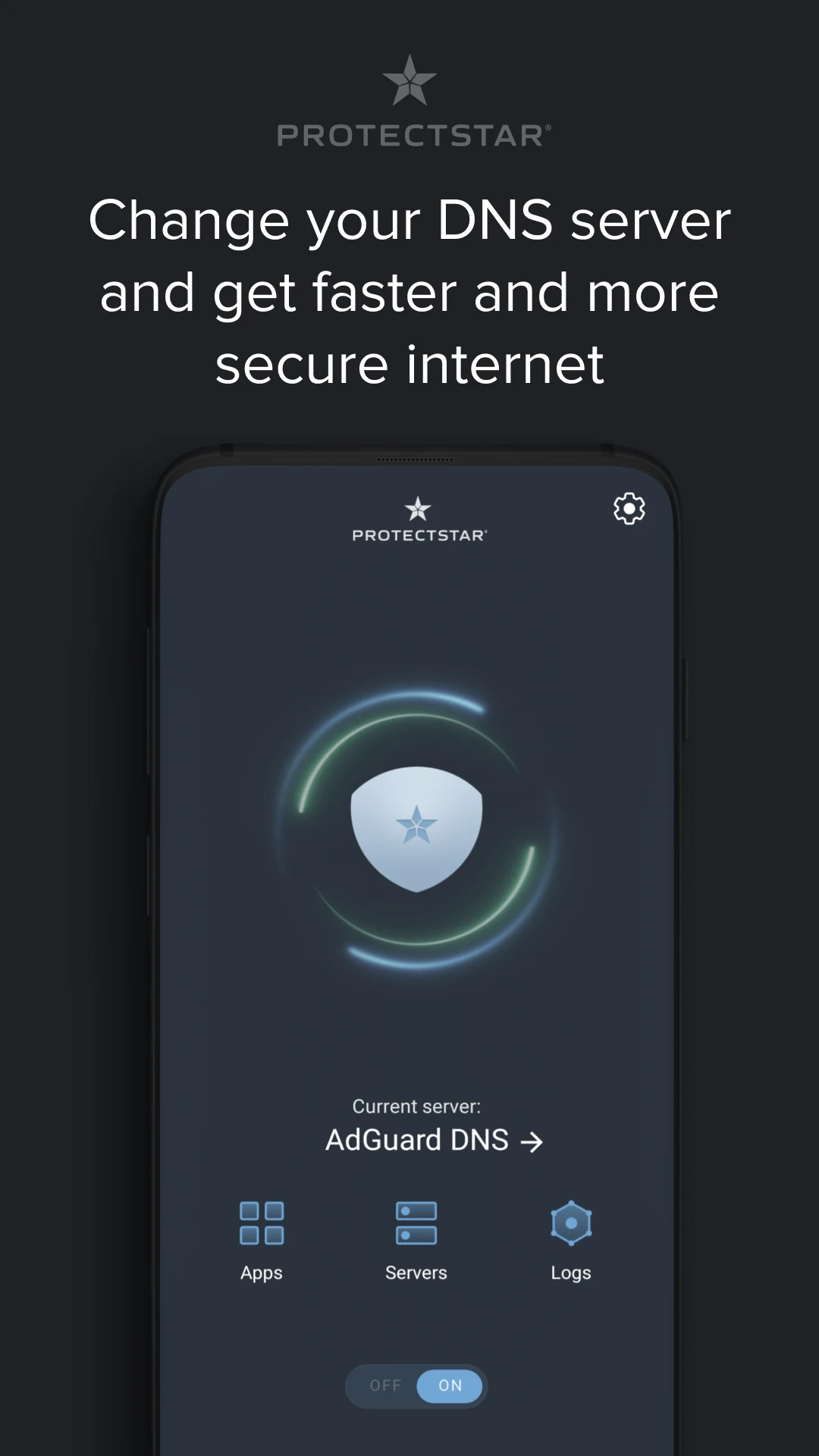Screen dimensions: 819x1456
Task: Click the in-app Protectstar star logo
Action: (418, 509)
